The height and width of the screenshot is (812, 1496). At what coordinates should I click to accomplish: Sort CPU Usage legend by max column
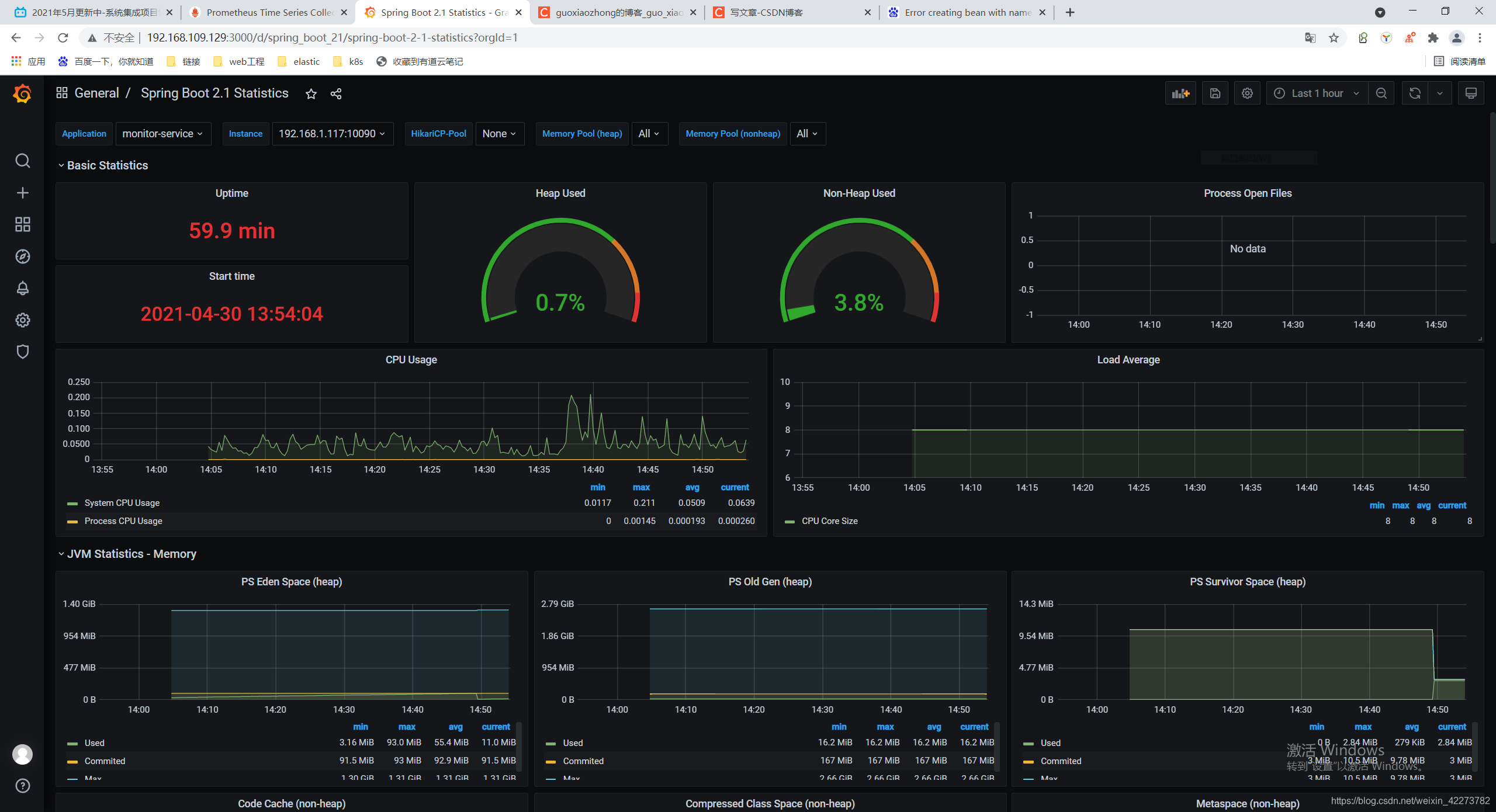(x=641, y=487)
